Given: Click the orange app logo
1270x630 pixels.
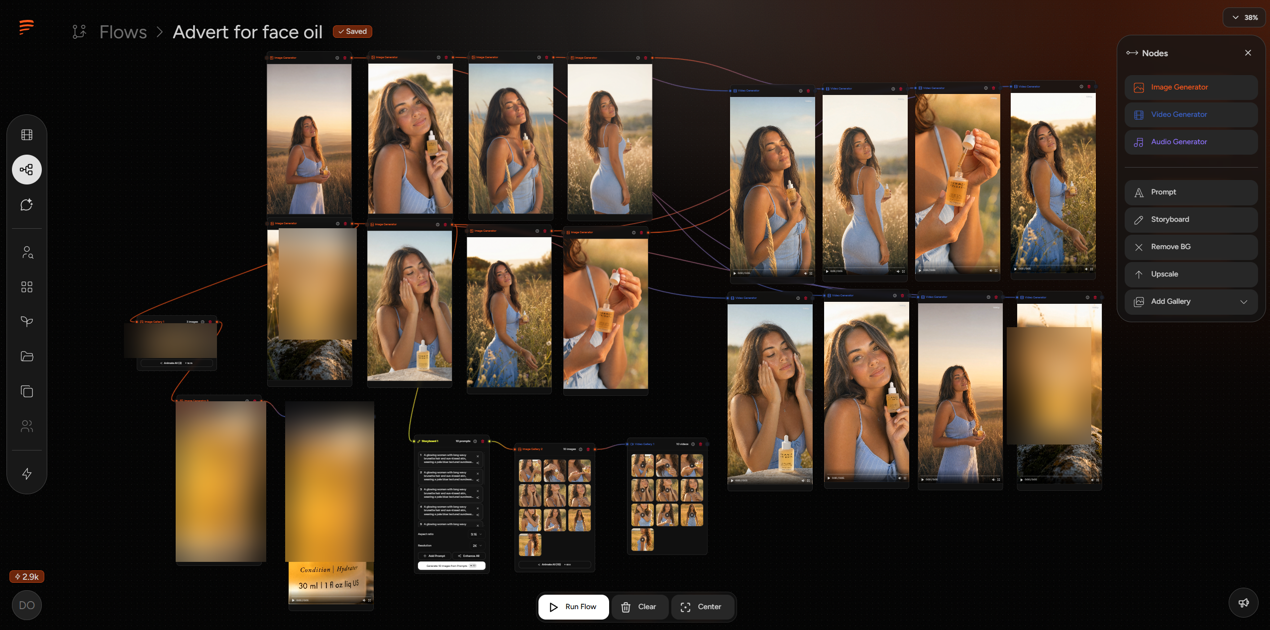Looking at the screenshot, I should [x=26, y=27].
